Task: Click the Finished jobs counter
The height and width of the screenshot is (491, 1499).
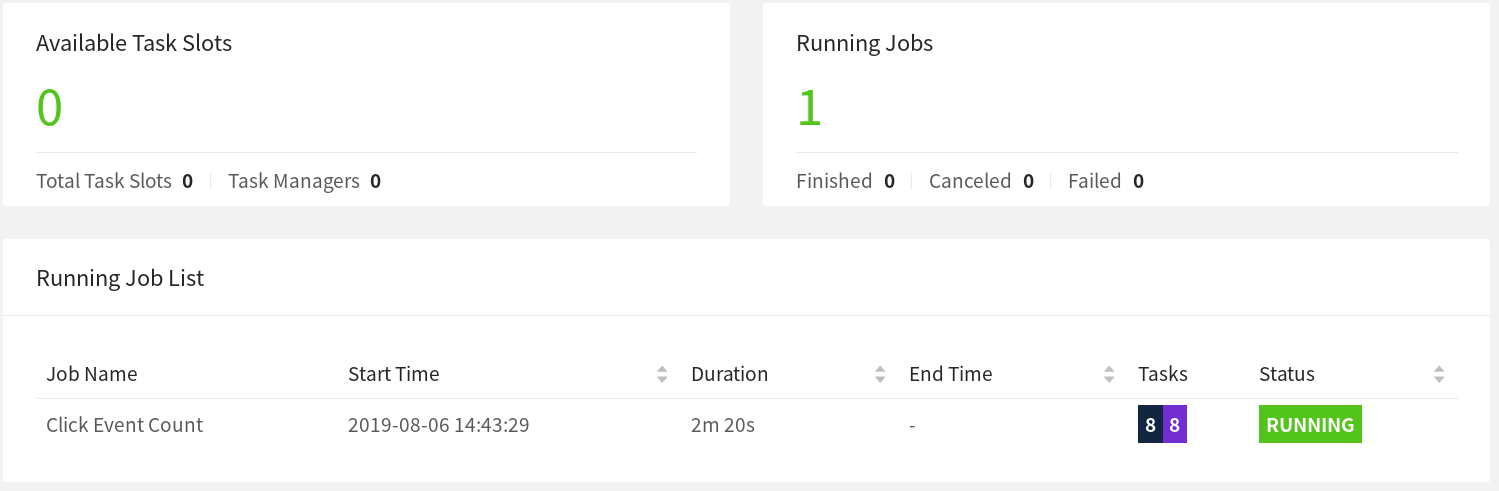Action: tap(845, 181)
